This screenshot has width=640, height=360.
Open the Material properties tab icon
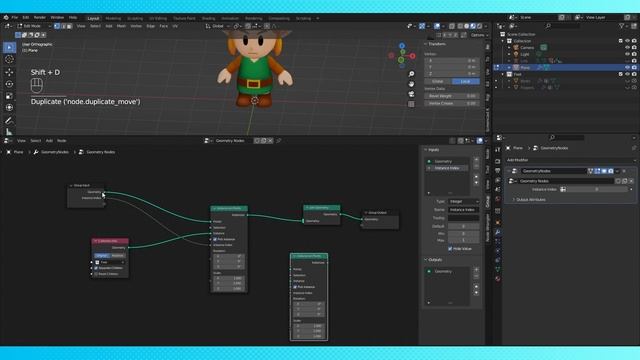click(x=498, y=279)
